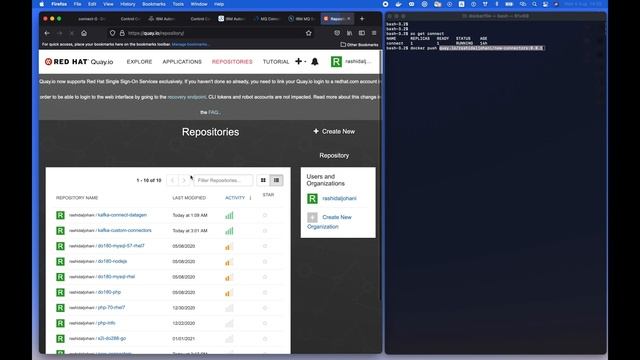Image resolution: width=640 pixels, height=360 pixels.
Task: Click the Pocket shield icon in toolbar
Action: pos(337,33)
